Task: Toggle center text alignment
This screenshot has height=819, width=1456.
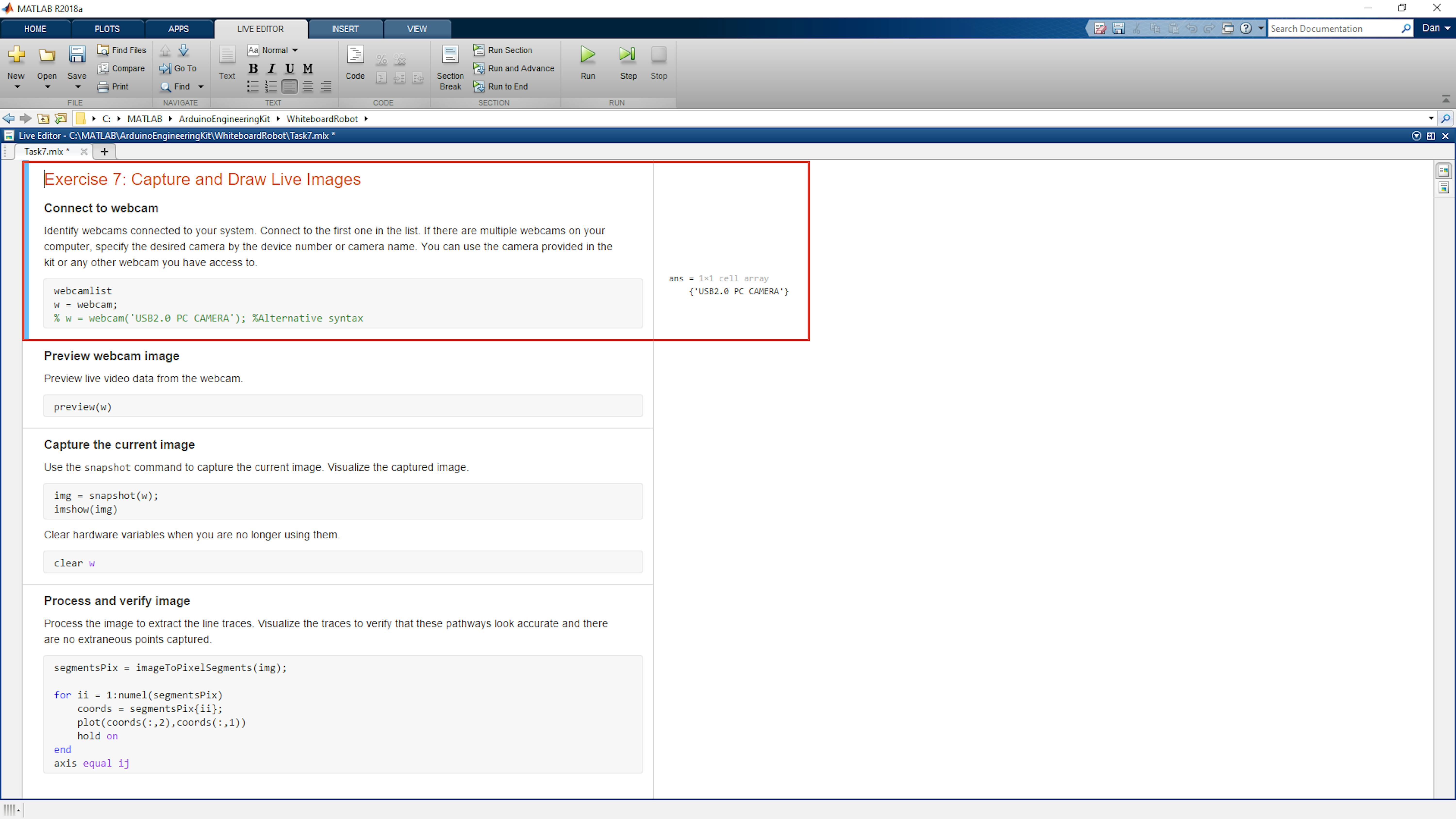Action: pos(307,86)
